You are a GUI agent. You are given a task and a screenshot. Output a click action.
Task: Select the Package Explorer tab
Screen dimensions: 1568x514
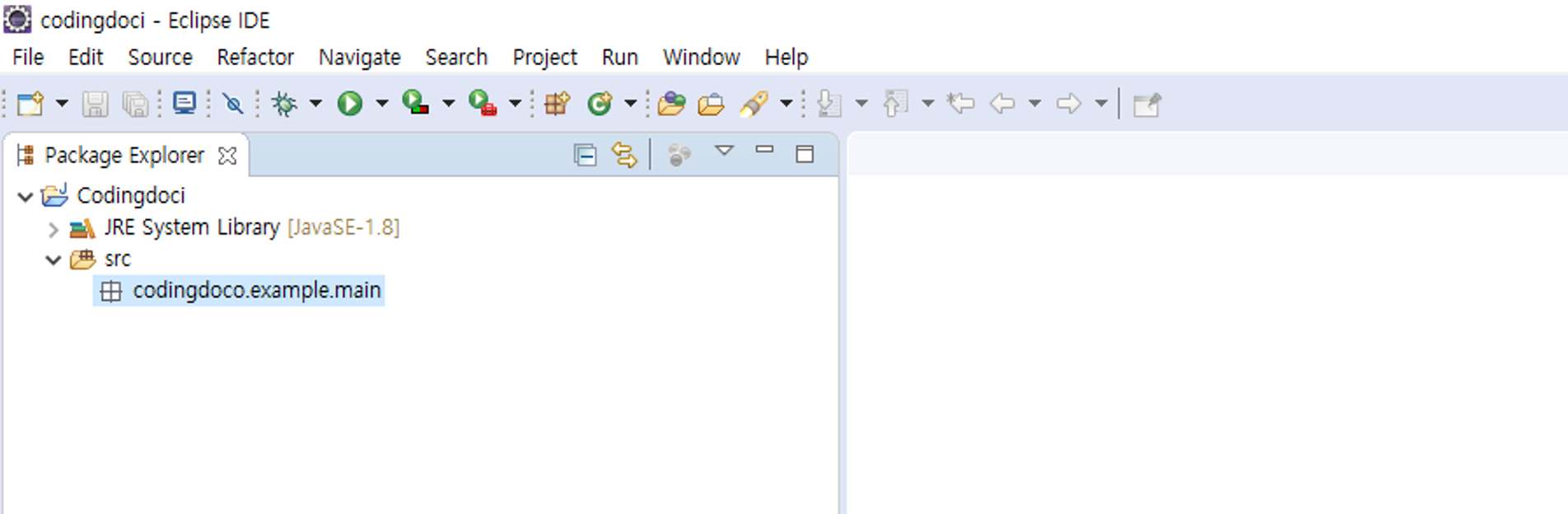tap(124, 155)
